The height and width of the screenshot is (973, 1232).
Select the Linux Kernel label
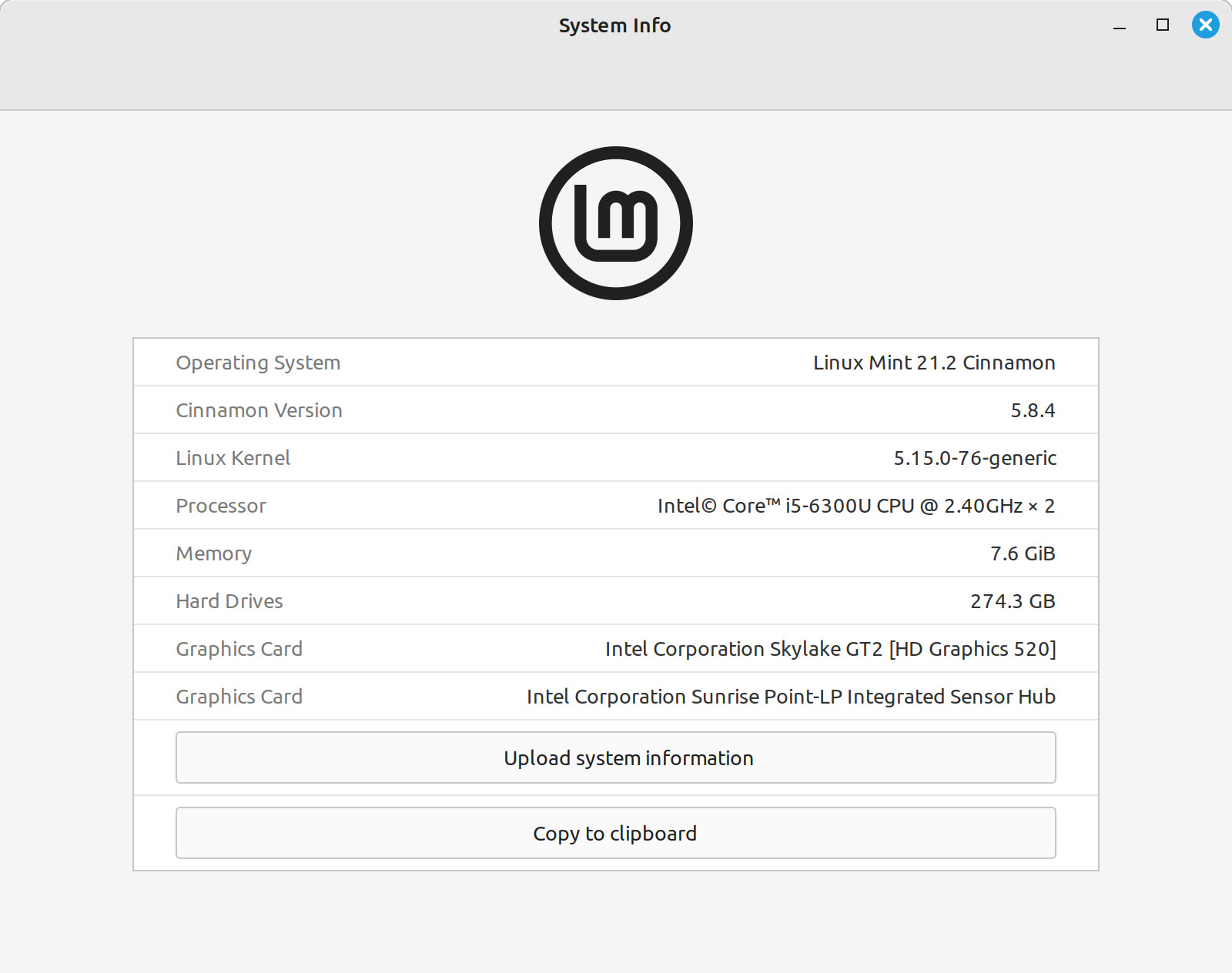(x=233, y=458)
